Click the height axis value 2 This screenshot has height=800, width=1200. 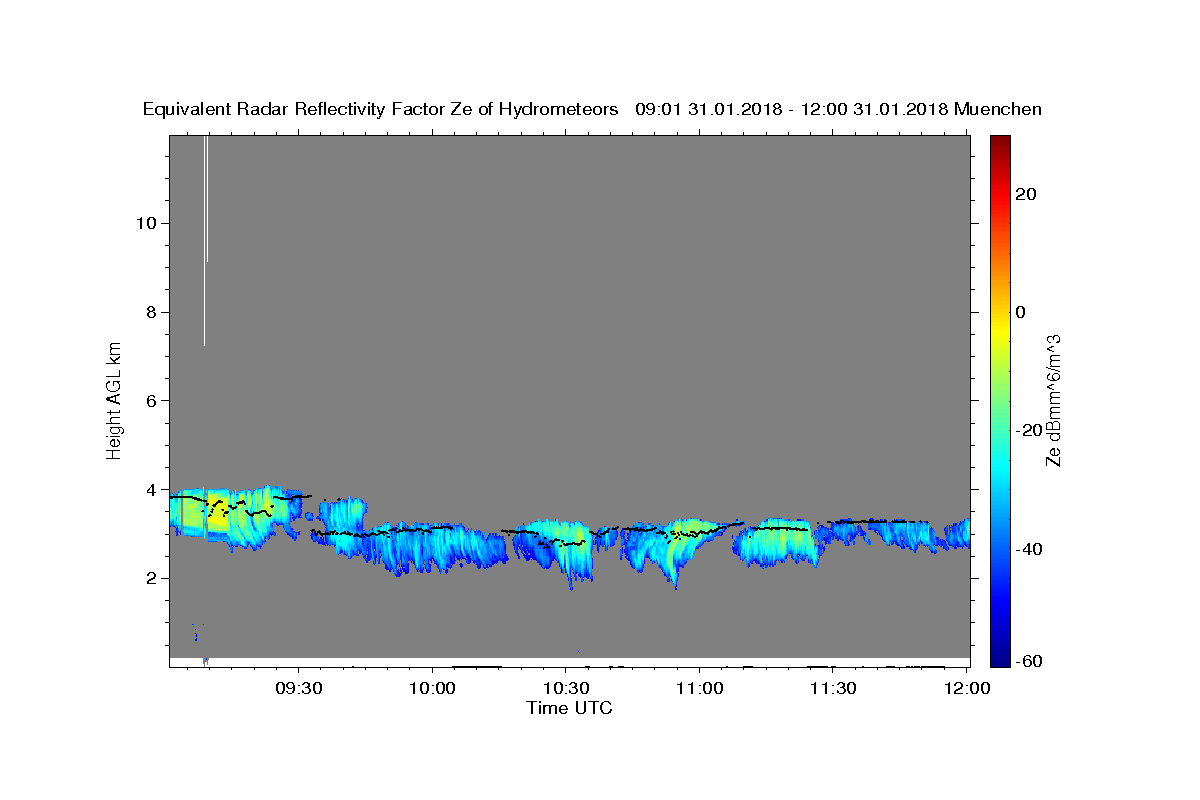151,578
